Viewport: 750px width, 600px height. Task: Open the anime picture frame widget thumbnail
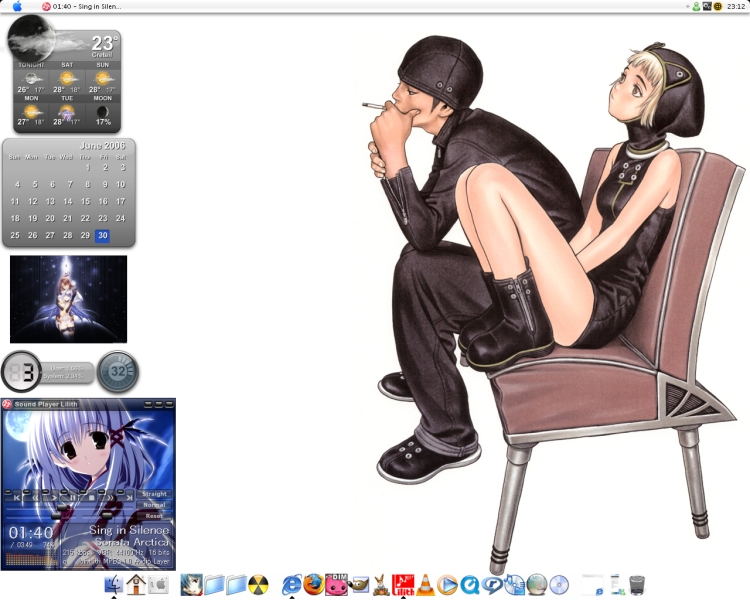pyautogui.click(x=68, y=299)
